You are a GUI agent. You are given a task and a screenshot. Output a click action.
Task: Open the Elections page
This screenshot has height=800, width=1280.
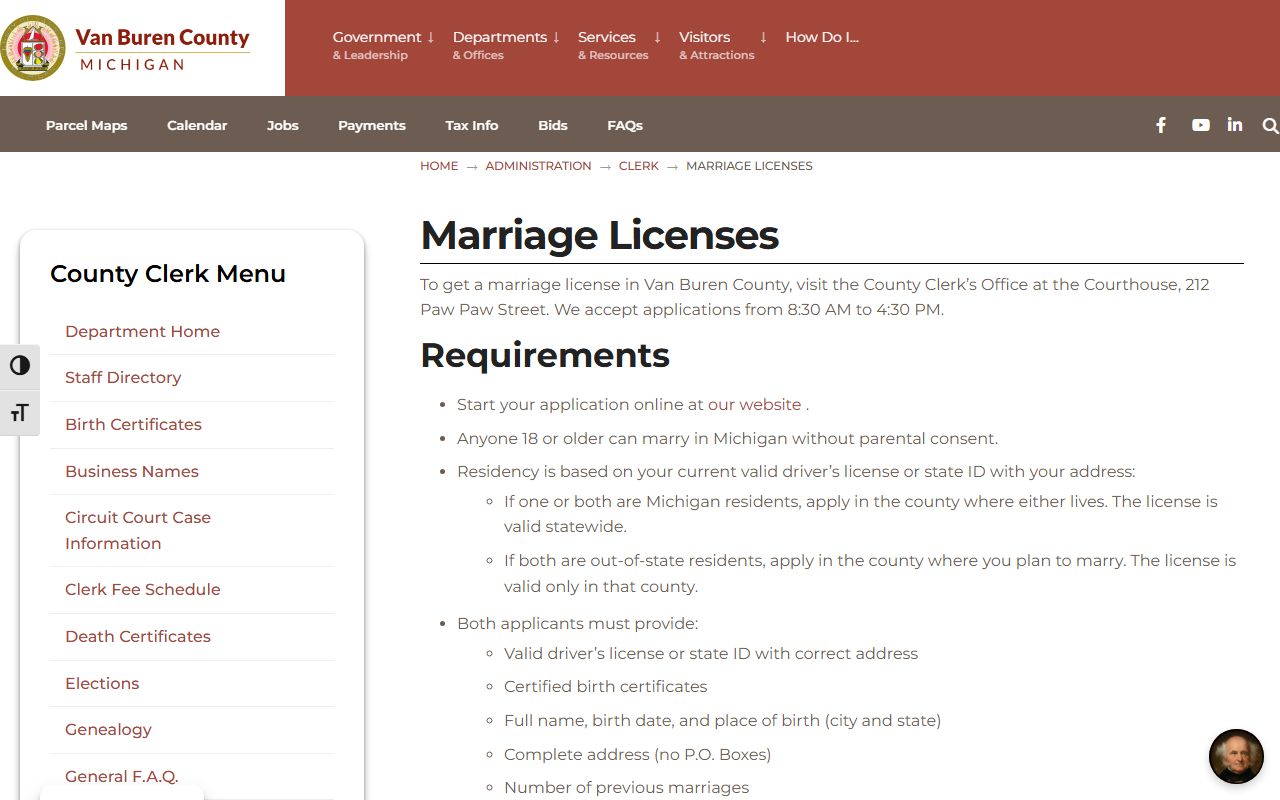click(102, 683)
